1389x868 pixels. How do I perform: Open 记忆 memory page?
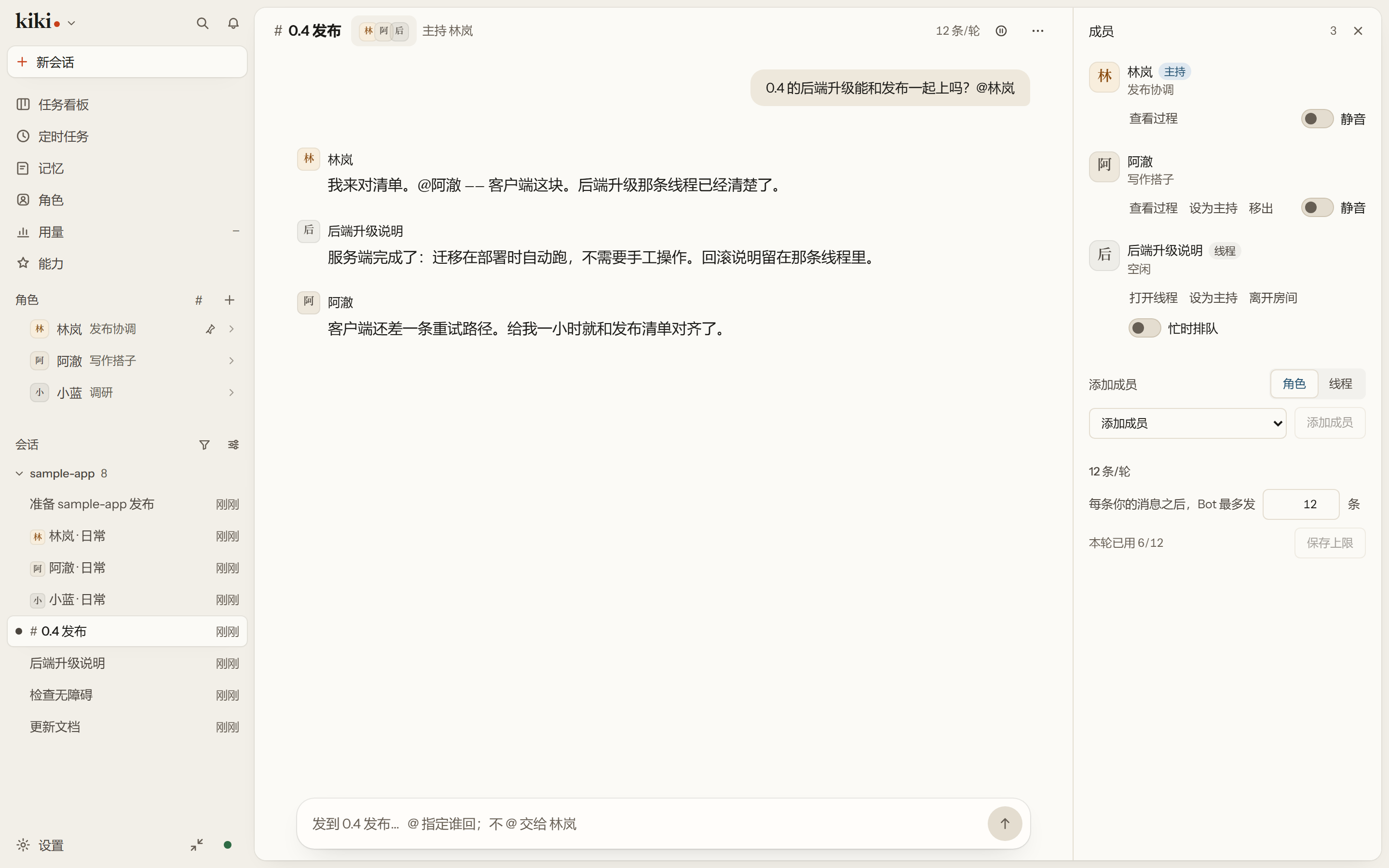coord(127,168)
